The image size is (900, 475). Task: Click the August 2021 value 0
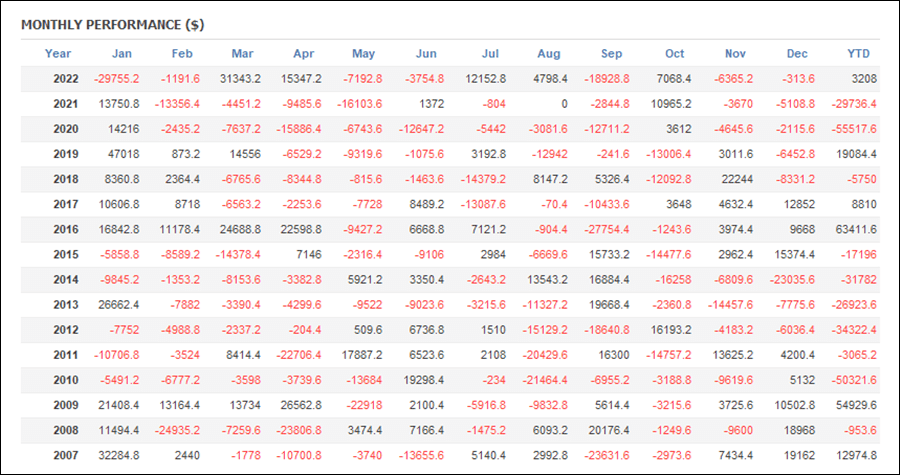pyautogui.click(x=564, y=104)
